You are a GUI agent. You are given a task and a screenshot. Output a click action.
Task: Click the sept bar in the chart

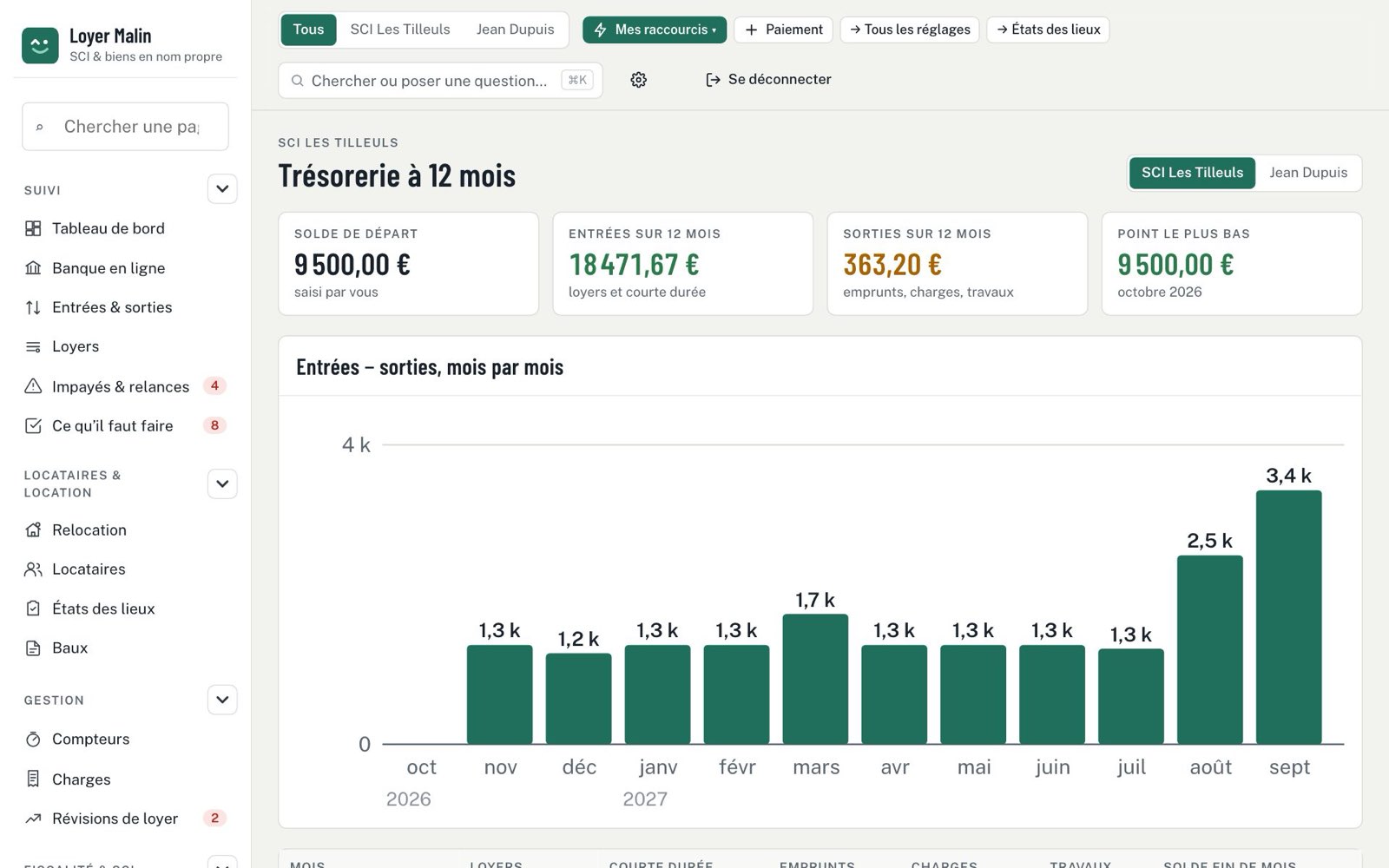[x=1289, y=617]
